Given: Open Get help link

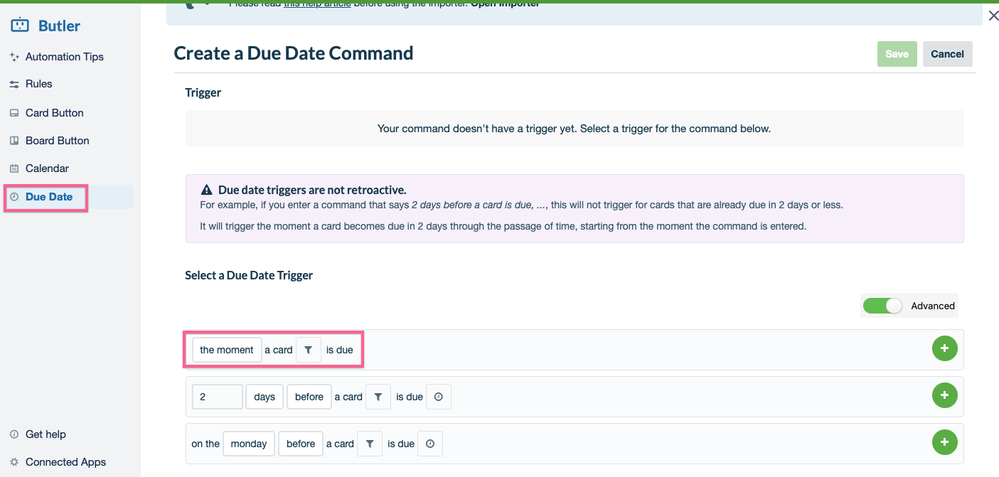Looking at the screenshot, I should tap(45, 434).
